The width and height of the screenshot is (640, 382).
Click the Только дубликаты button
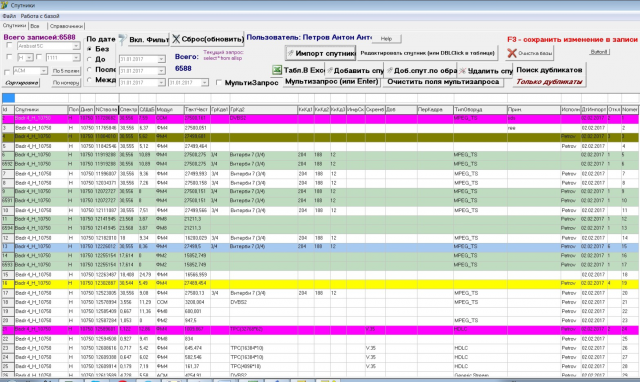(x=549, y=82)
